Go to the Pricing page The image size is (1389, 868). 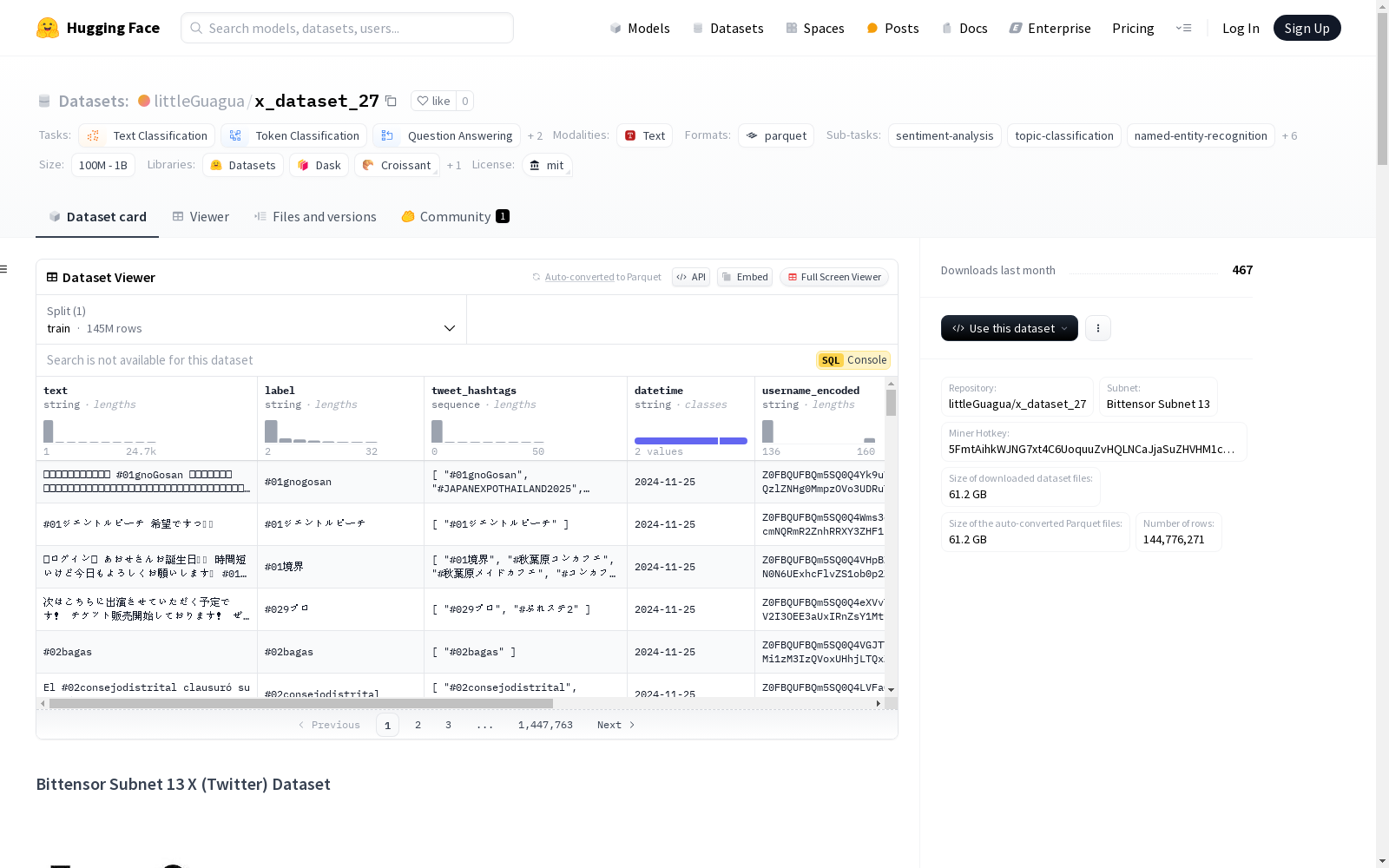1133,28
